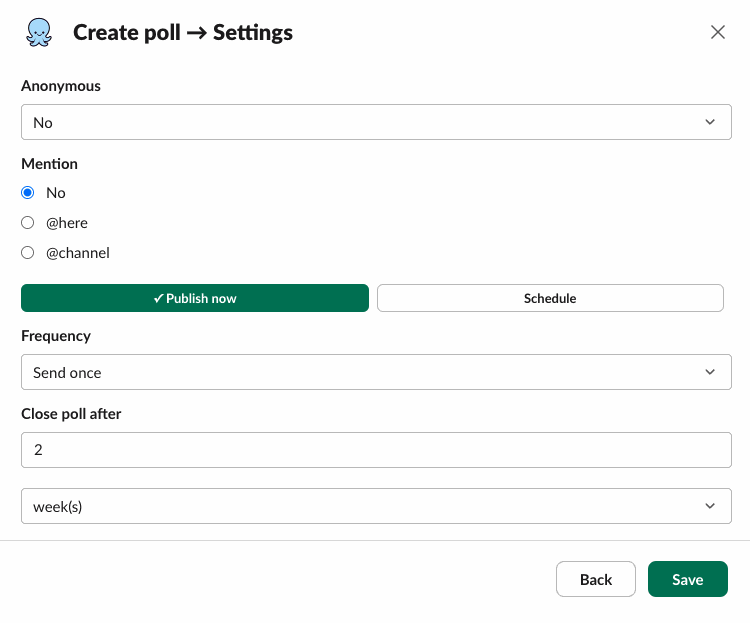Click the Publish now button

[195, 298]
